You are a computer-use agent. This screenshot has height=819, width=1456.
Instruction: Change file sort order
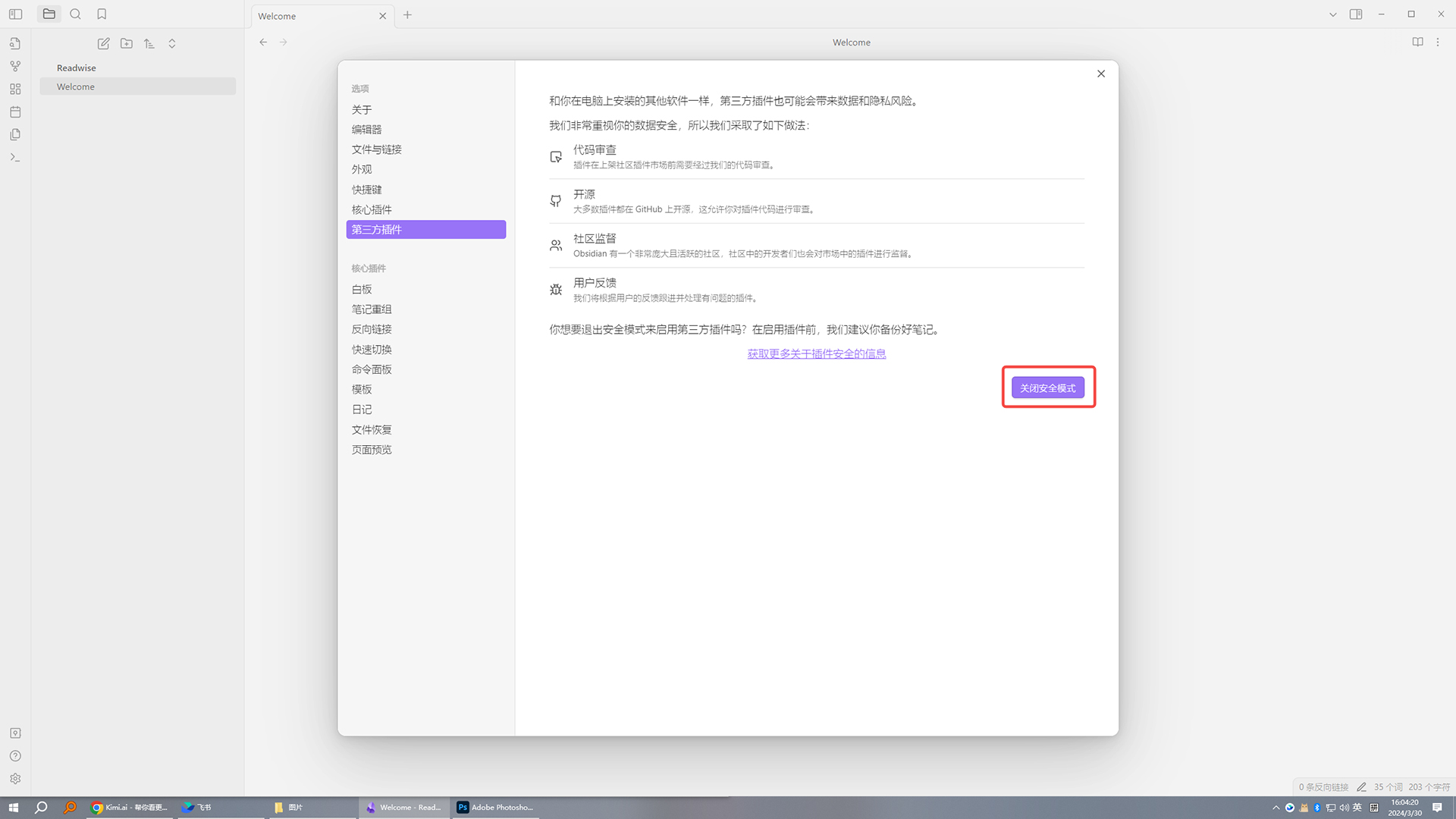click(x=149, y=44)
